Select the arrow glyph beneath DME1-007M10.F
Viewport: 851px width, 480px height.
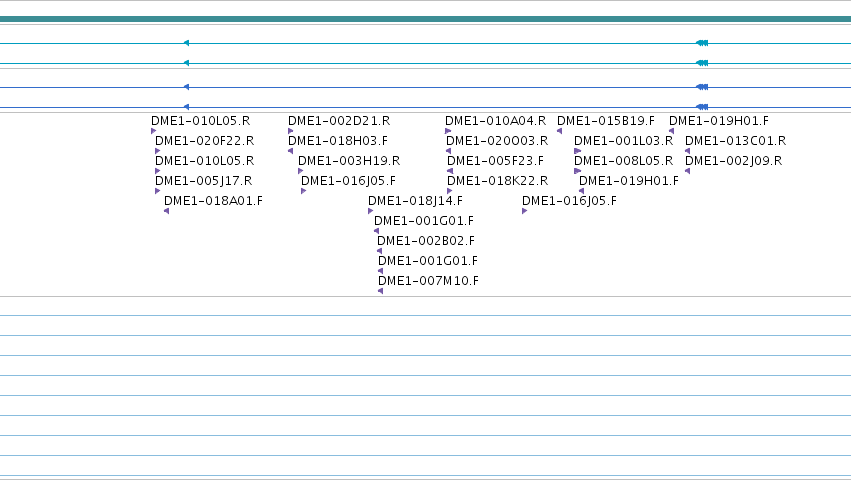380,291
